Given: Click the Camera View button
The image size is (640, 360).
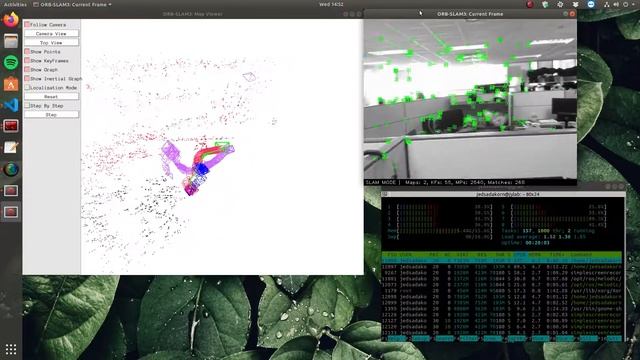Looking at the screenshot, I should [x=51, y=33].
